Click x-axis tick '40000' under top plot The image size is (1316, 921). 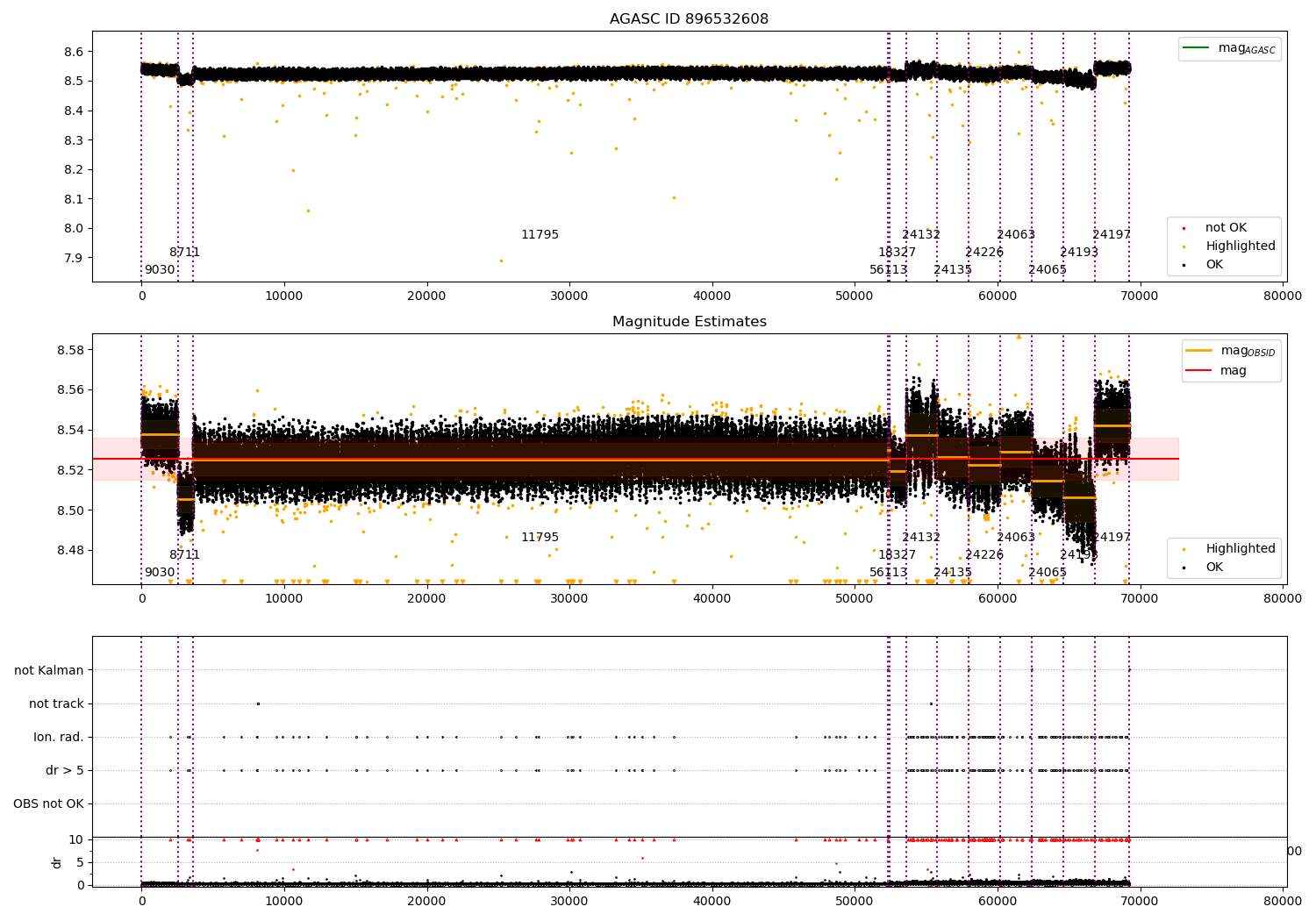[712, 296]
